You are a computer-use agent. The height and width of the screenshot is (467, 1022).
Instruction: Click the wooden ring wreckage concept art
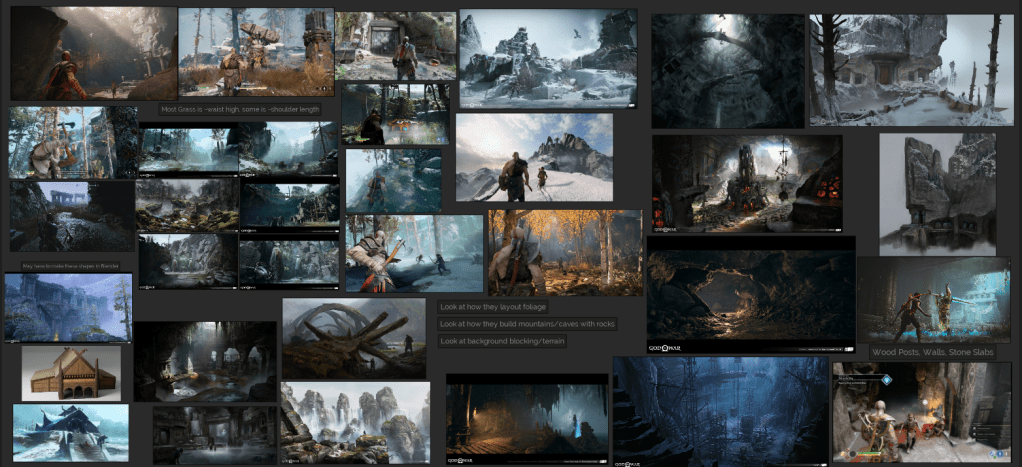pyautogui.click(x=353, y=338)
